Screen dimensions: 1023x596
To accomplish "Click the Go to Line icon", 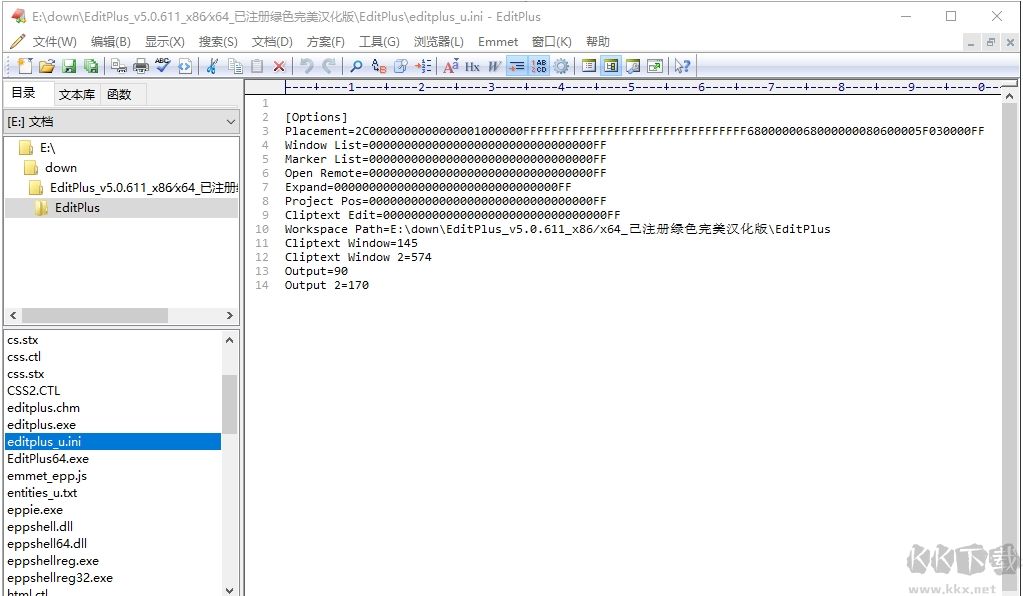I will click(x=423, y=66).
